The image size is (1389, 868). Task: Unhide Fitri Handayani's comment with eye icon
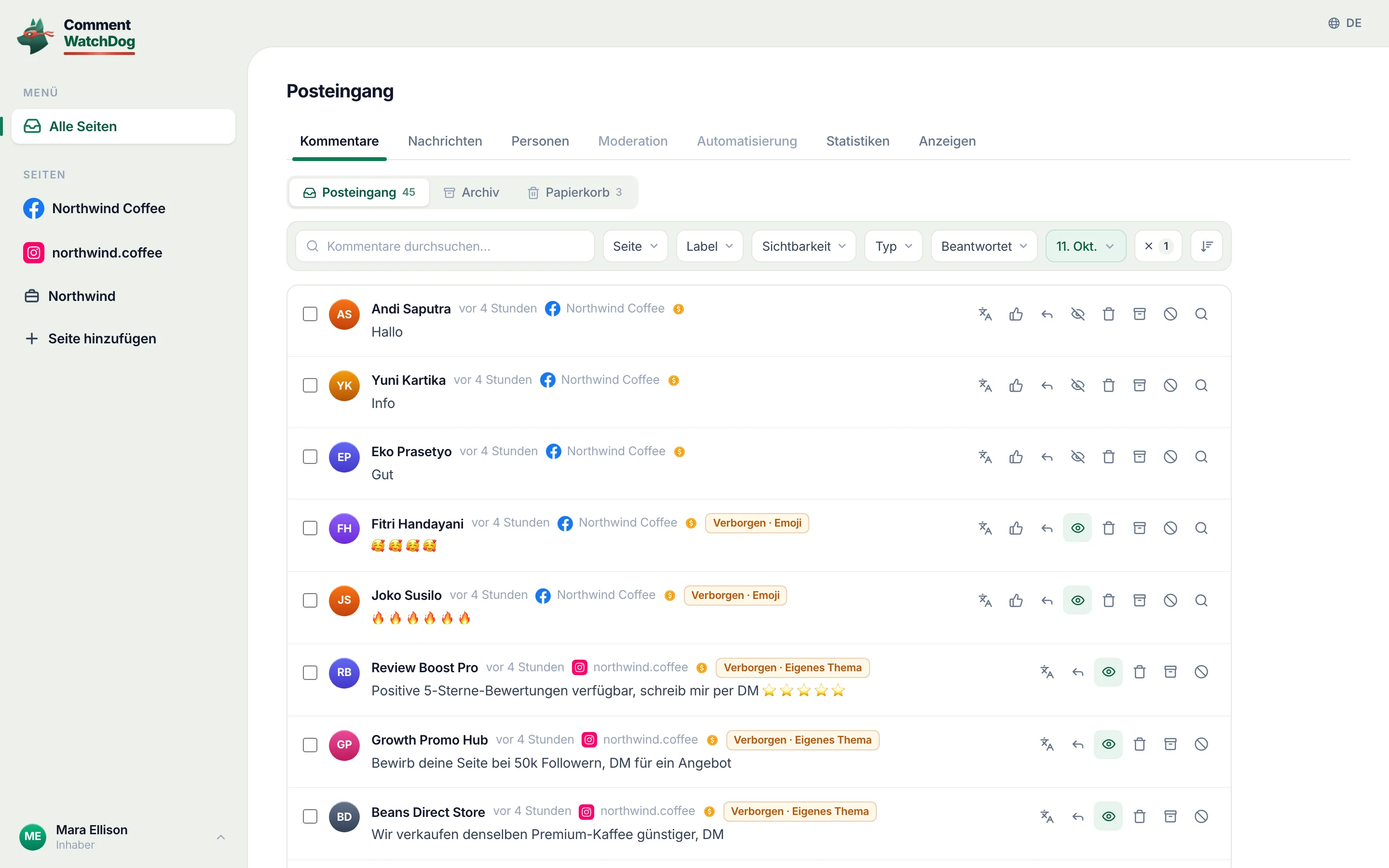pyautogui.click(x=1077, y=528)
